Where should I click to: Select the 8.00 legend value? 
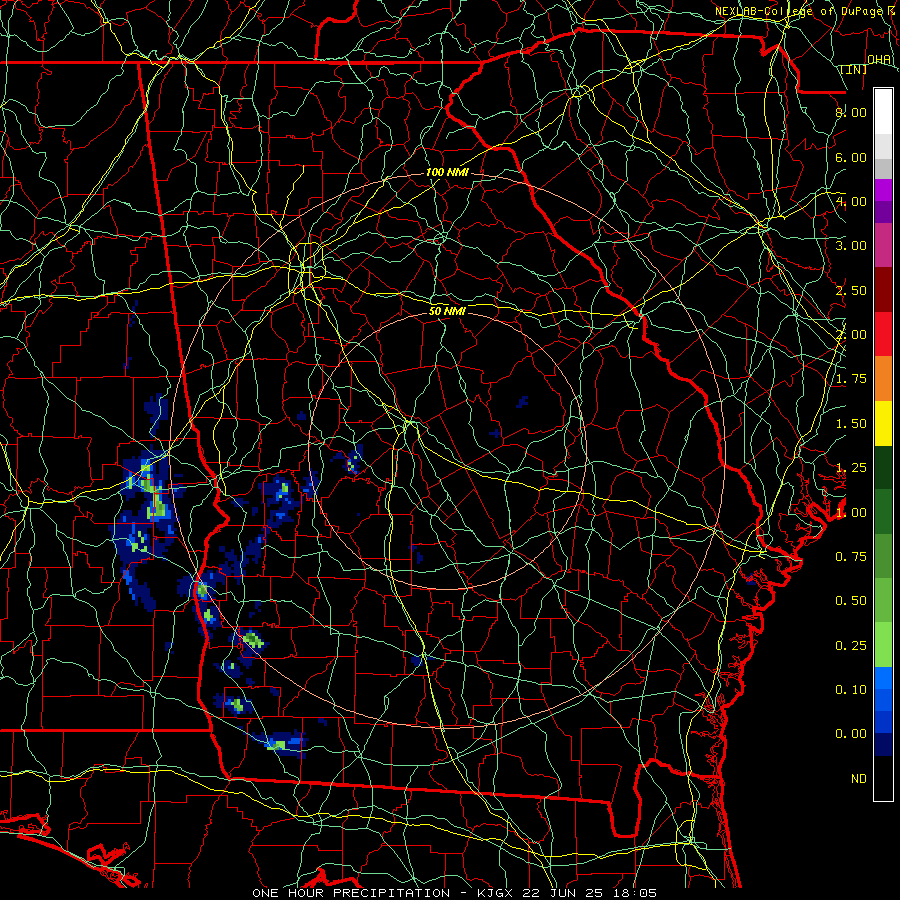point(851,112)
